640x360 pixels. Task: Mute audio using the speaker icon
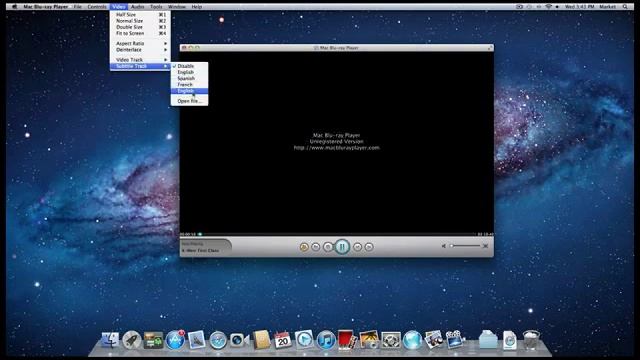click(444, 246)
